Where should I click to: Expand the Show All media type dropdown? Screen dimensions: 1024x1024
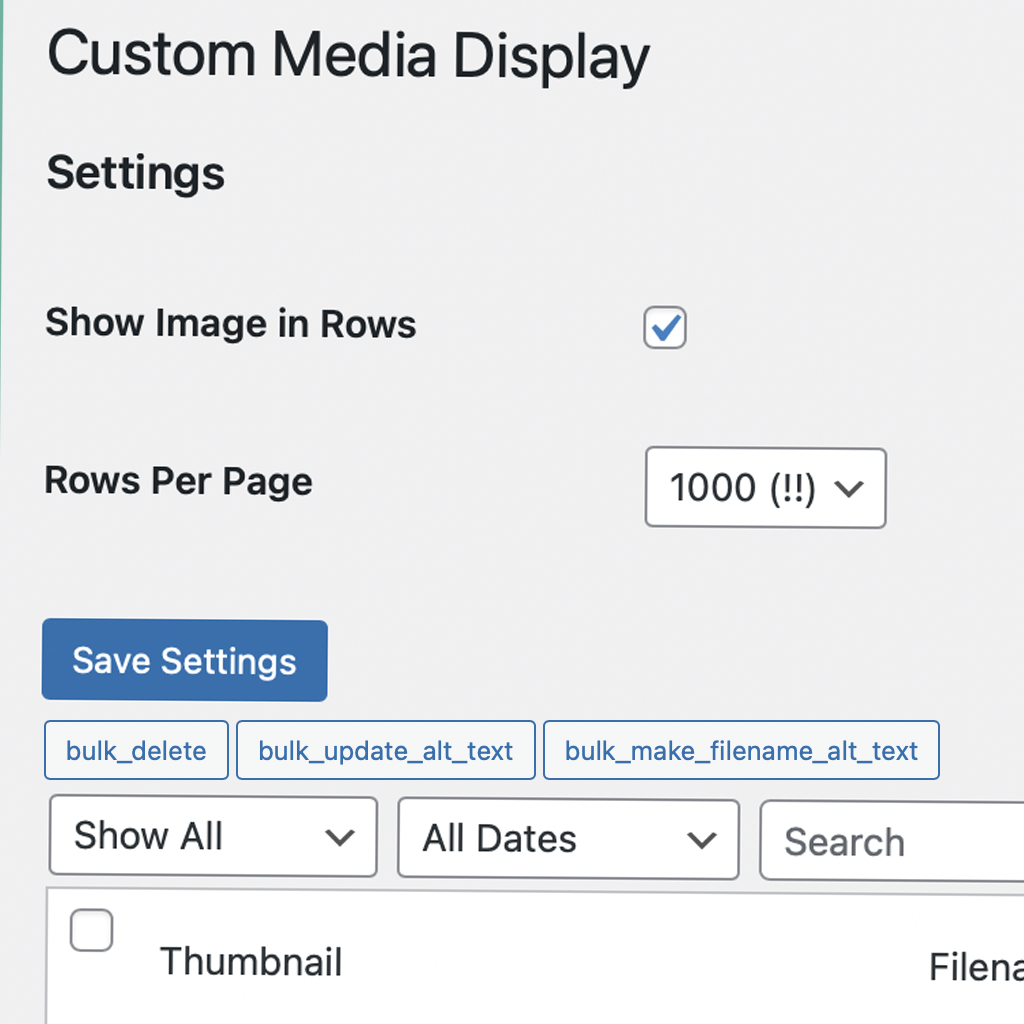tap(214, 837)
